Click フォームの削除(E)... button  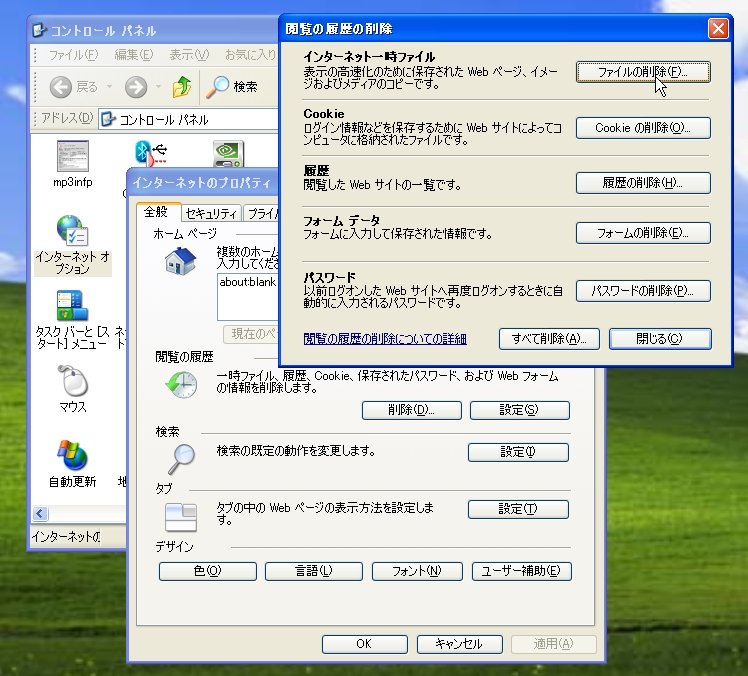tap(643, 233)
